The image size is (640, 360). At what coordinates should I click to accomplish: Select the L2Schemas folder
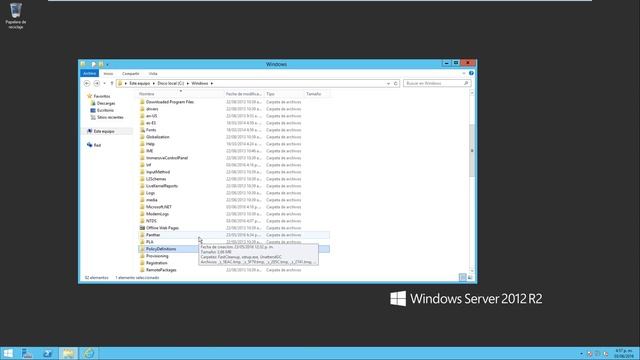(156, 179)
